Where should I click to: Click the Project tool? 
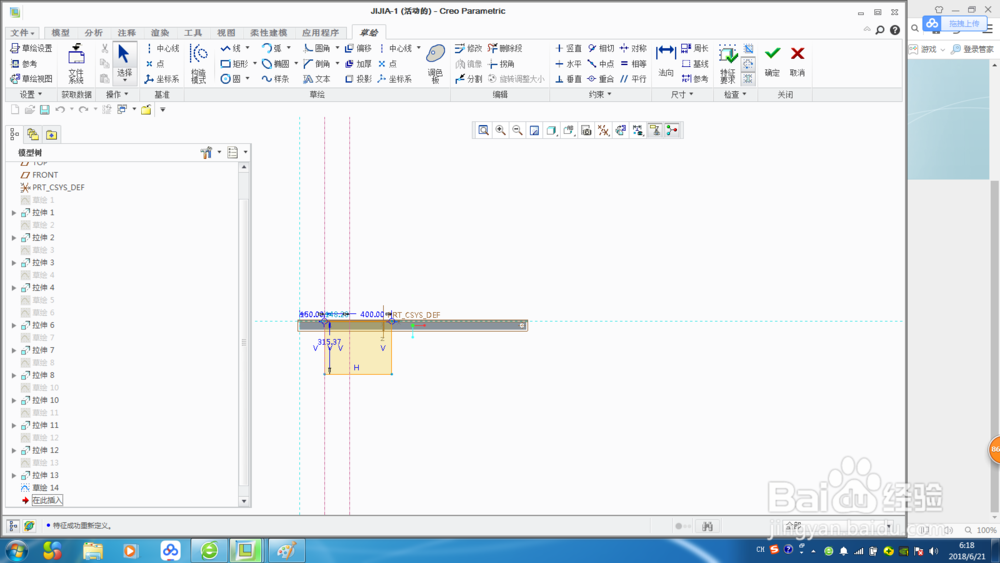pyautogui.click(x=358, y=79)
